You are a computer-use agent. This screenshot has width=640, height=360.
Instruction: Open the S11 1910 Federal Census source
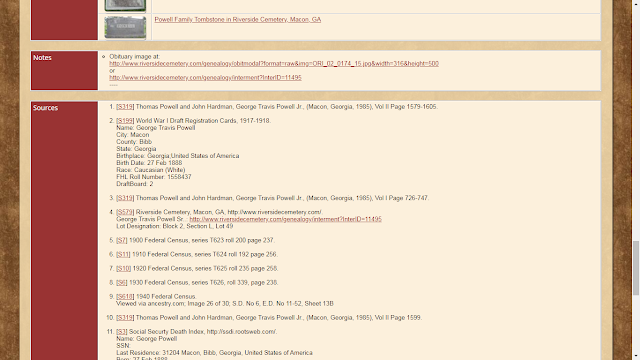click(123, 254)
